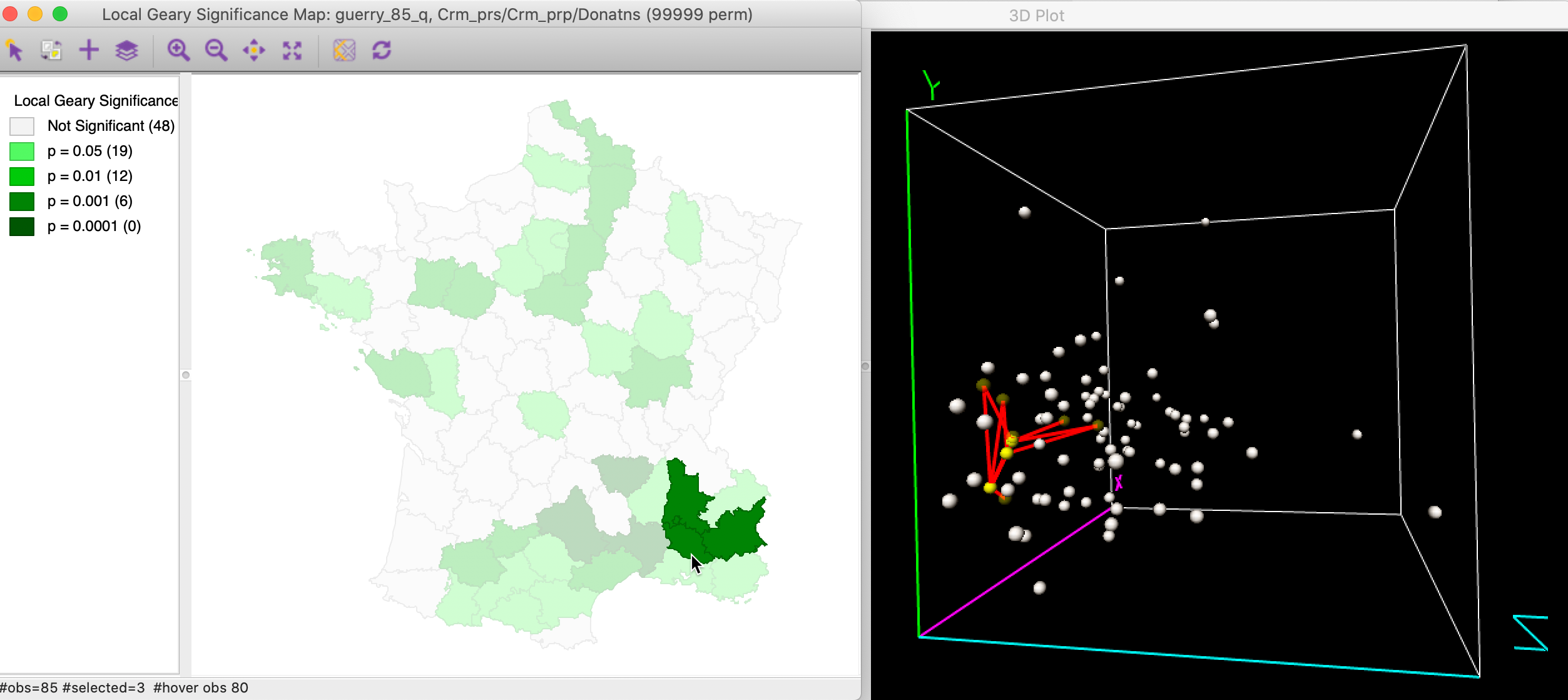Click the green Y axis label in 3D plot

click(x=931, y=85)
